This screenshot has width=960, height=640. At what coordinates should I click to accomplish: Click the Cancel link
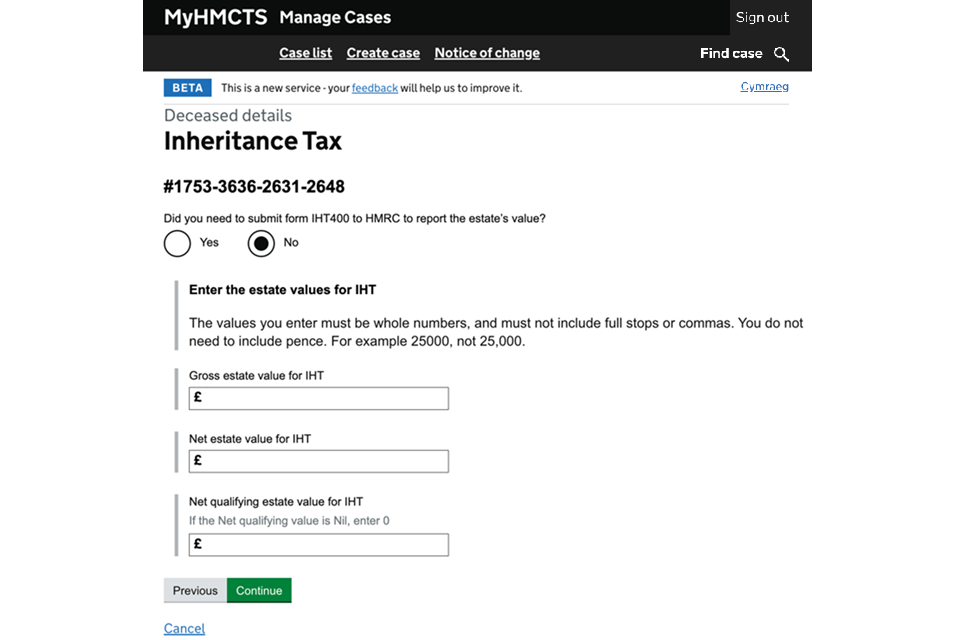[x=184, y=628]
